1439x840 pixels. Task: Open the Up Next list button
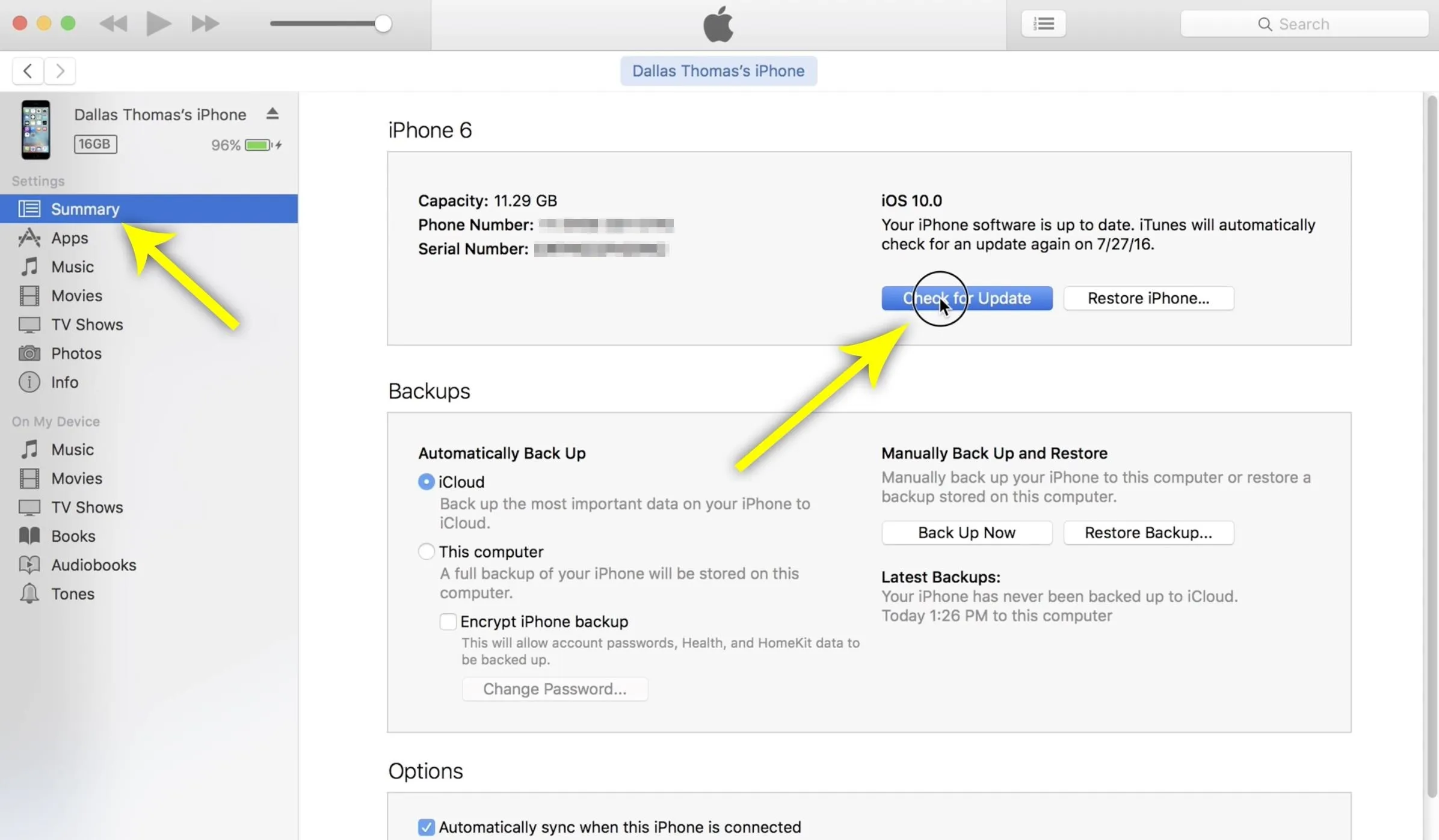pyautogui.click(x=1043, y=24)
